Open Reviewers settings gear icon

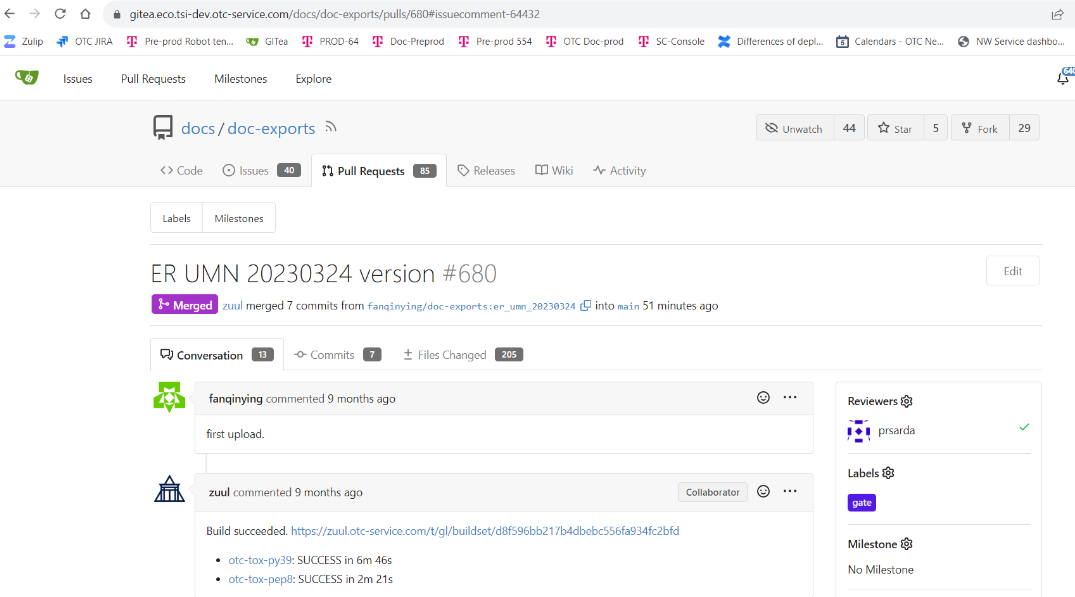pyautogui.click(x=907, y=401)
